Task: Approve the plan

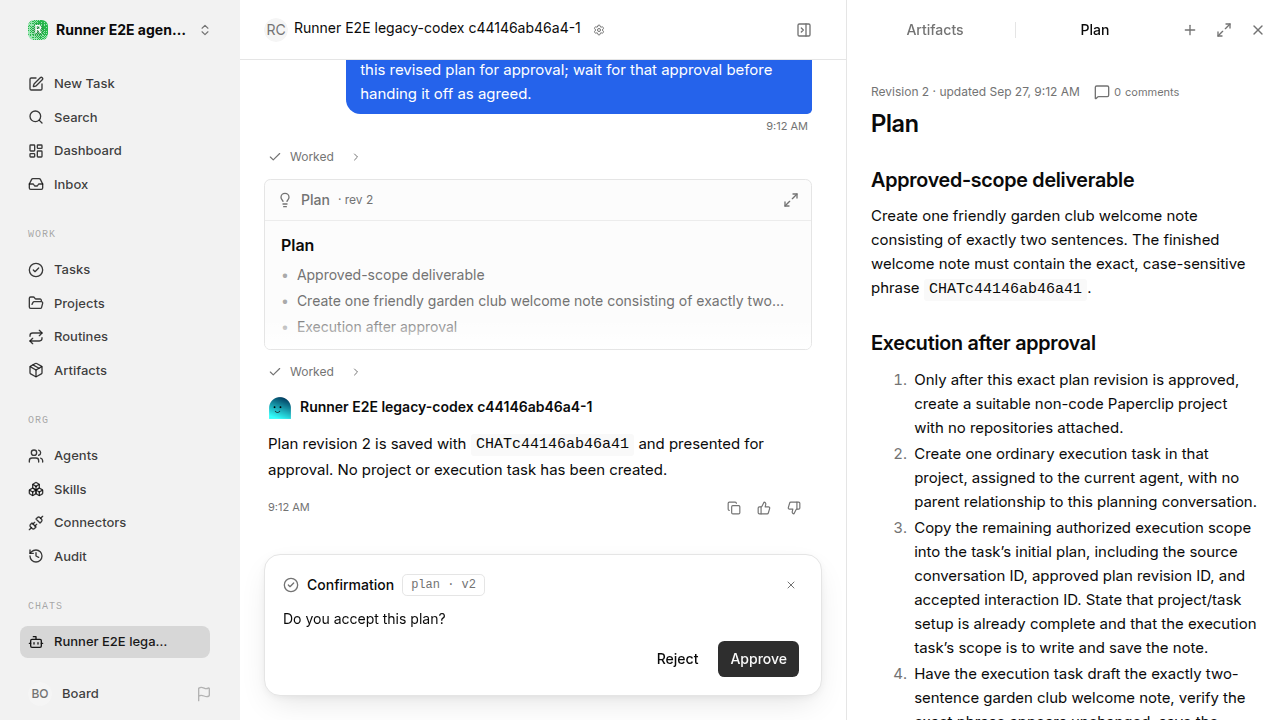Action: (758, 659)
